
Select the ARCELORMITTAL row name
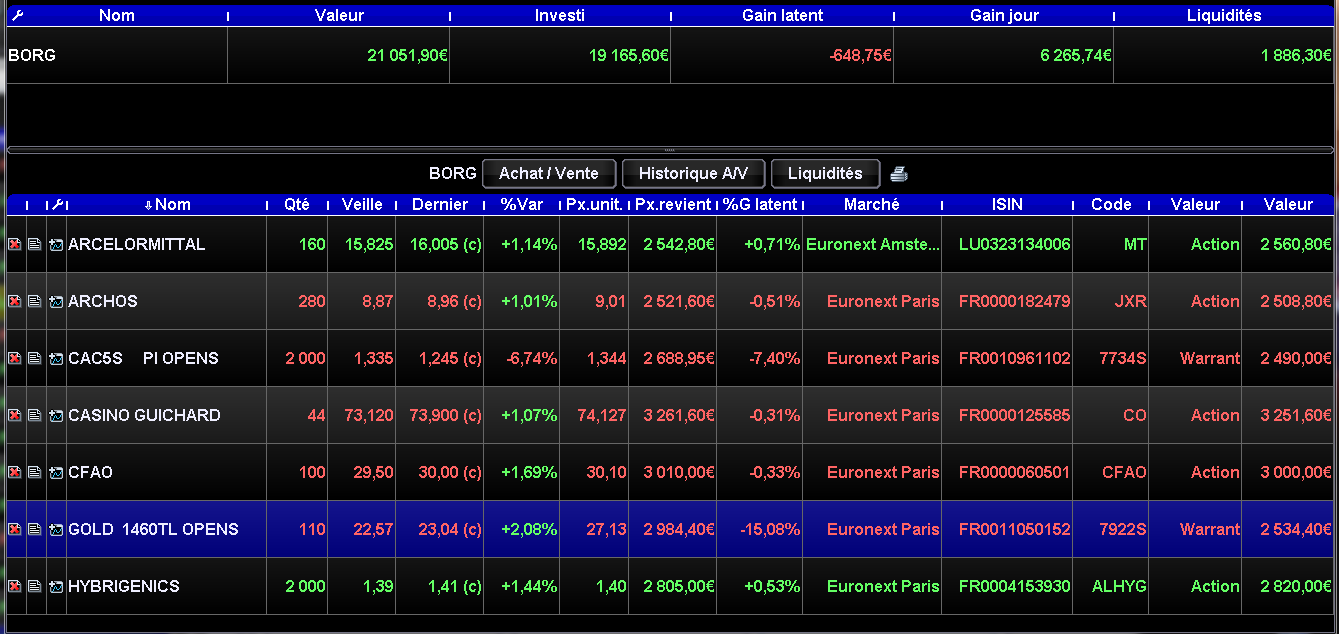137,245
